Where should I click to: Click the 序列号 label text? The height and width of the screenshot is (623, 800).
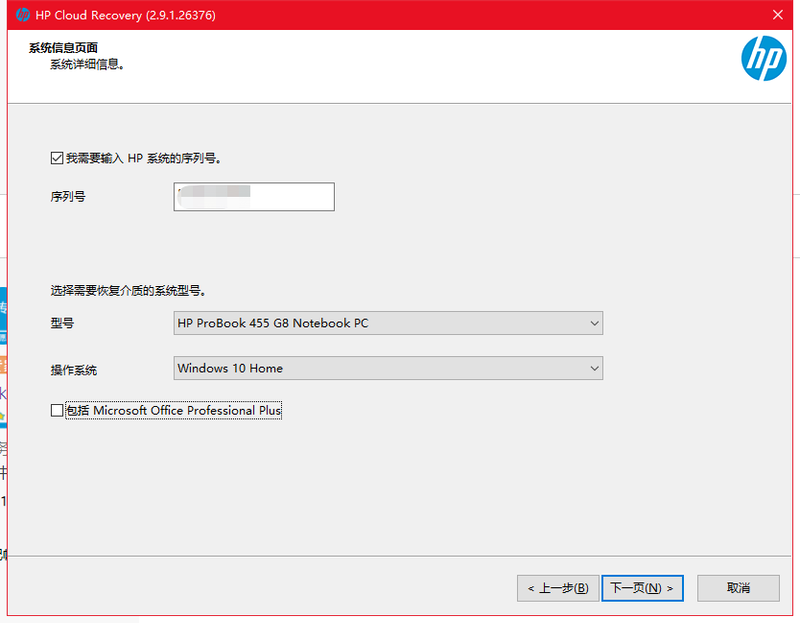(x=68, y=196)
